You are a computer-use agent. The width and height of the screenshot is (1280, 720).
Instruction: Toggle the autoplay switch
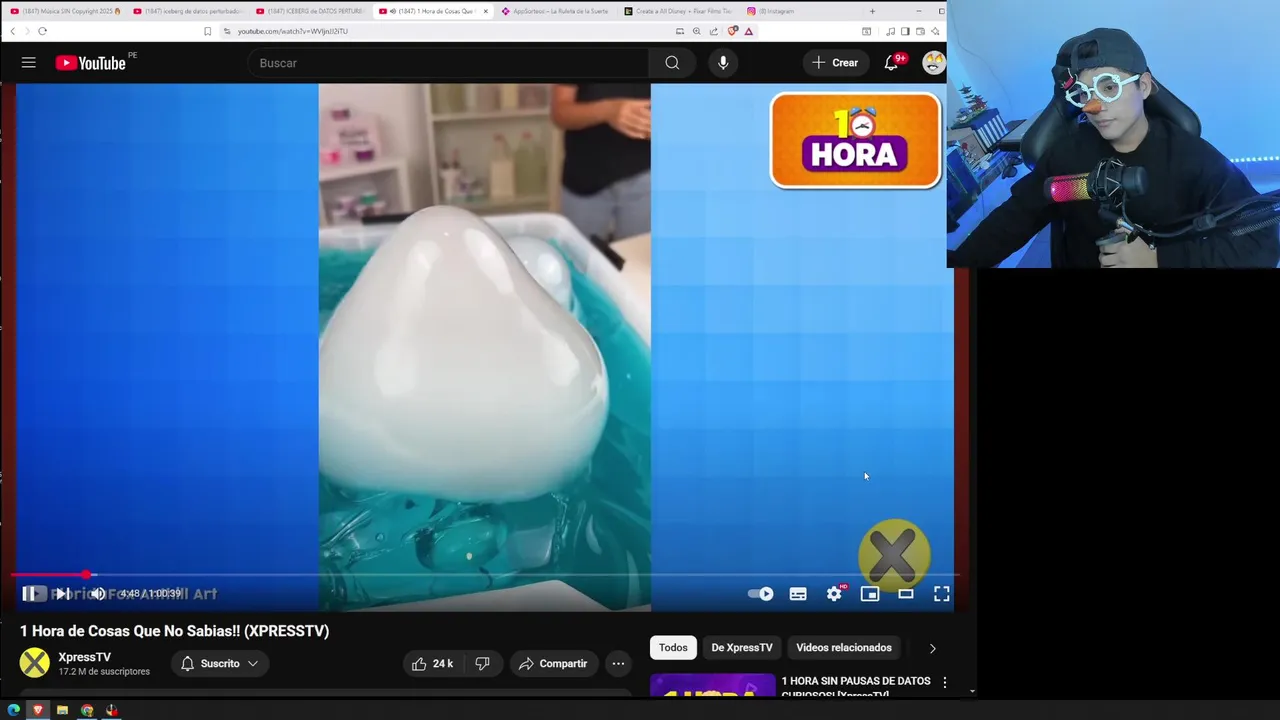(760, 594)
